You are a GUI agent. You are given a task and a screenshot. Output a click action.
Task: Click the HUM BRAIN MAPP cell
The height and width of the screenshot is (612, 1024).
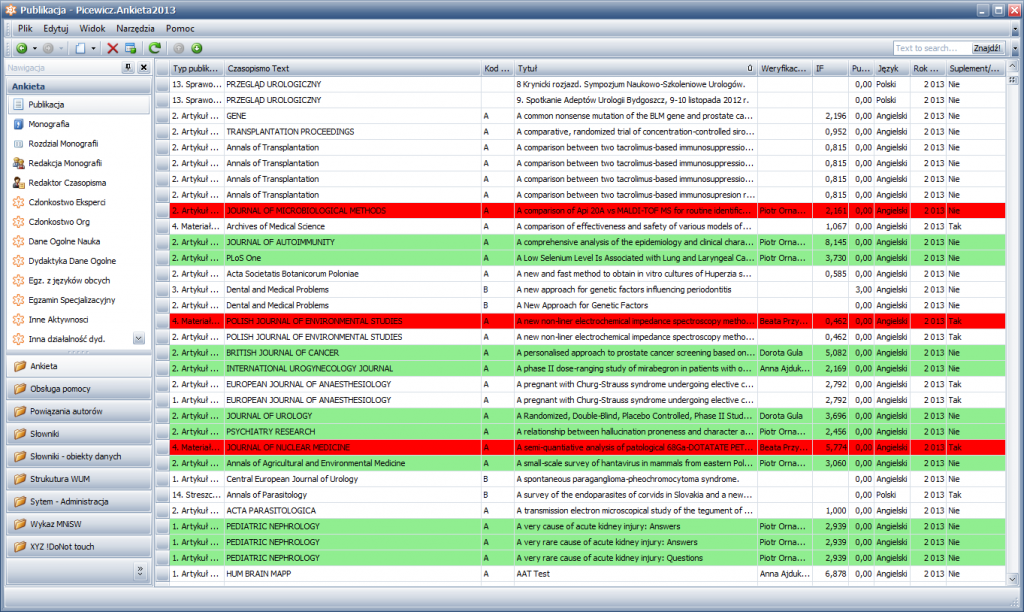point(351,574)
